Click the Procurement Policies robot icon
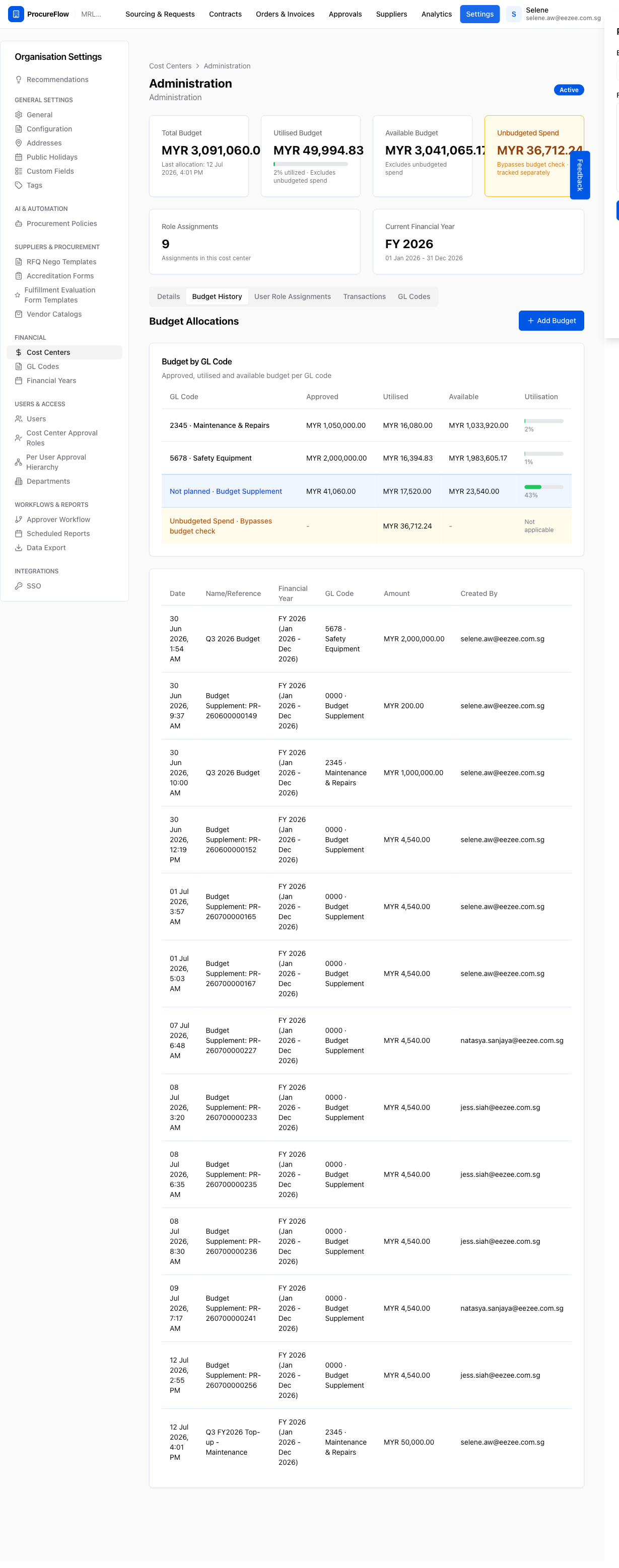Screen dimensions: 619x1568 19,223
